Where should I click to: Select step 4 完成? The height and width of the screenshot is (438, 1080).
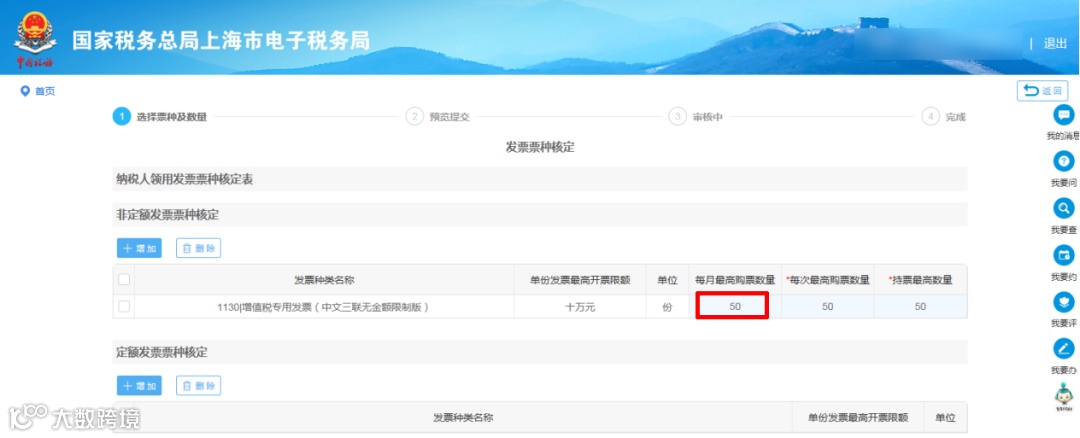point(944,116)
